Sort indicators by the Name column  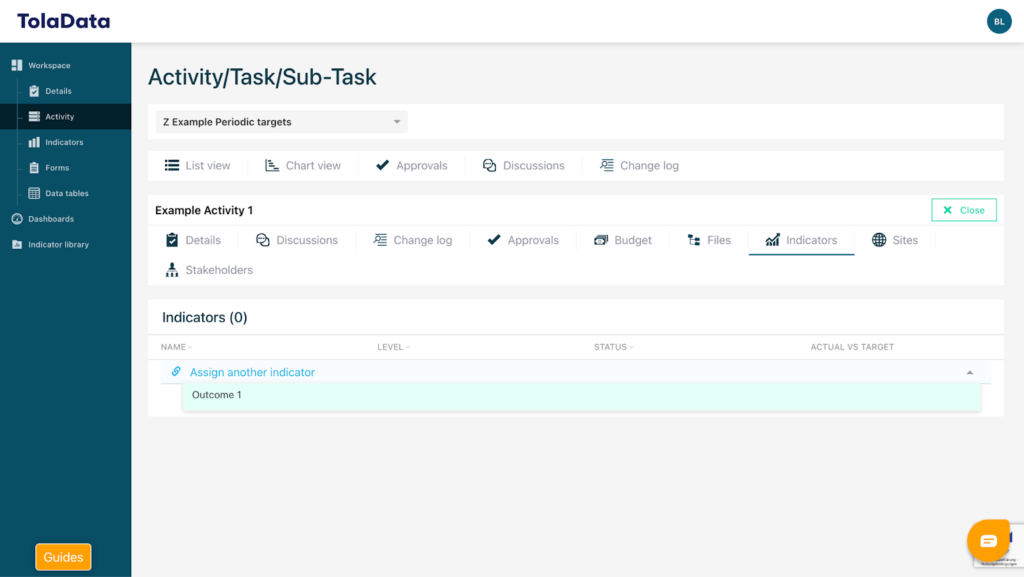point(174,347)
